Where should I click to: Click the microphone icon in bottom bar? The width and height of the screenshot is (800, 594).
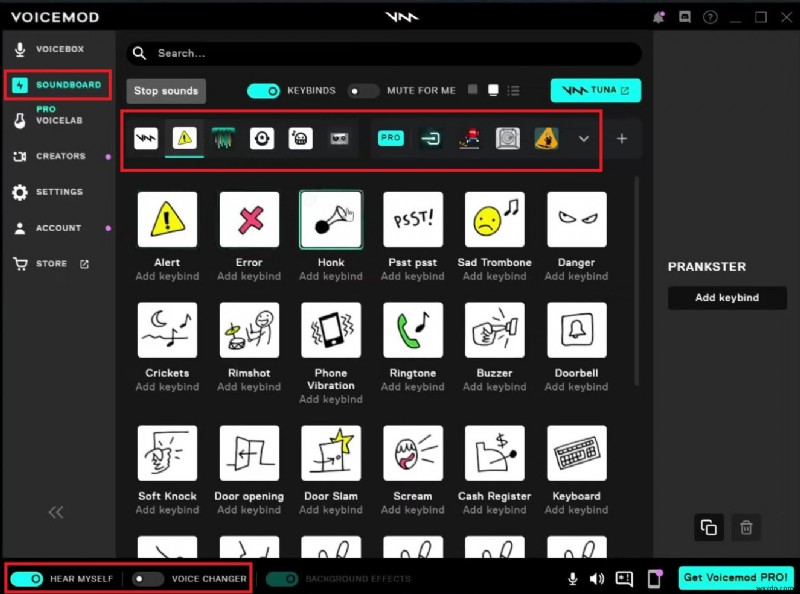(573, 578)
